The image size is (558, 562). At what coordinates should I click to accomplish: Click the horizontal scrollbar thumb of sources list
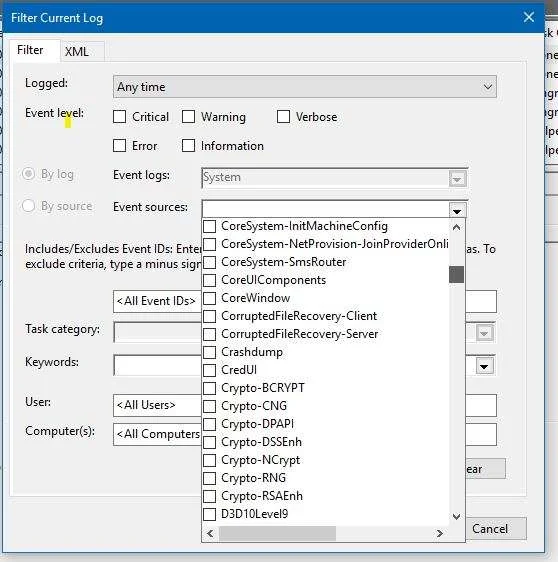point(277,534)
